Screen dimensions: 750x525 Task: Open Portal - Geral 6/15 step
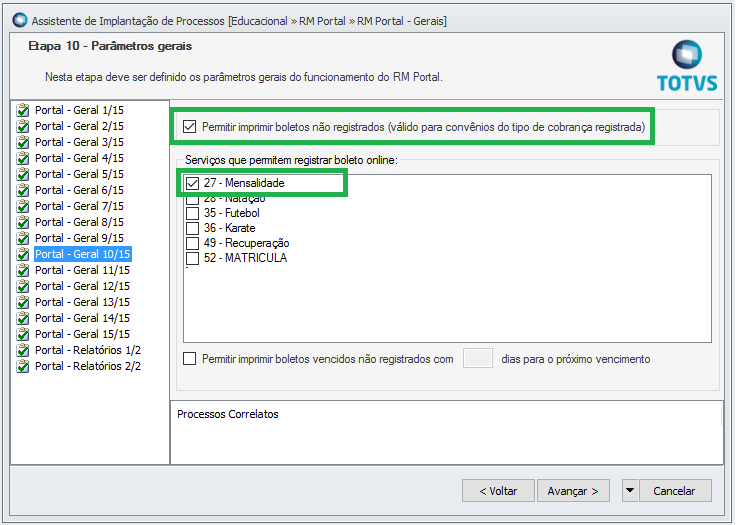click(x=79, y=190)
